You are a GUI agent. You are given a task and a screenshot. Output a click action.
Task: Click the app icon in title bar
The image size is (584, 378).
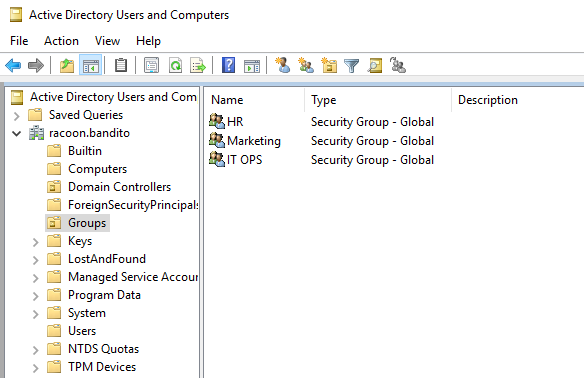pyautogui.click(x=16, y=15)
